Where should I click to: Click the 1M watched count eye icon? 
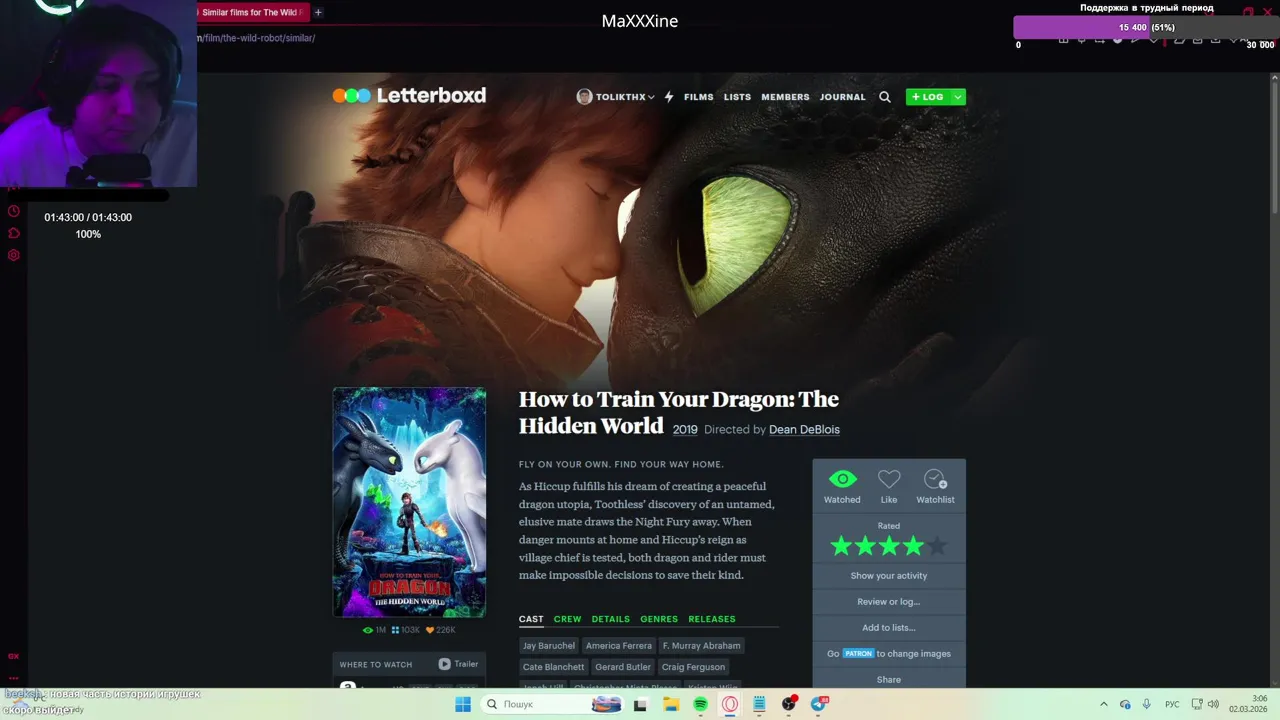[x=367, y=630]
